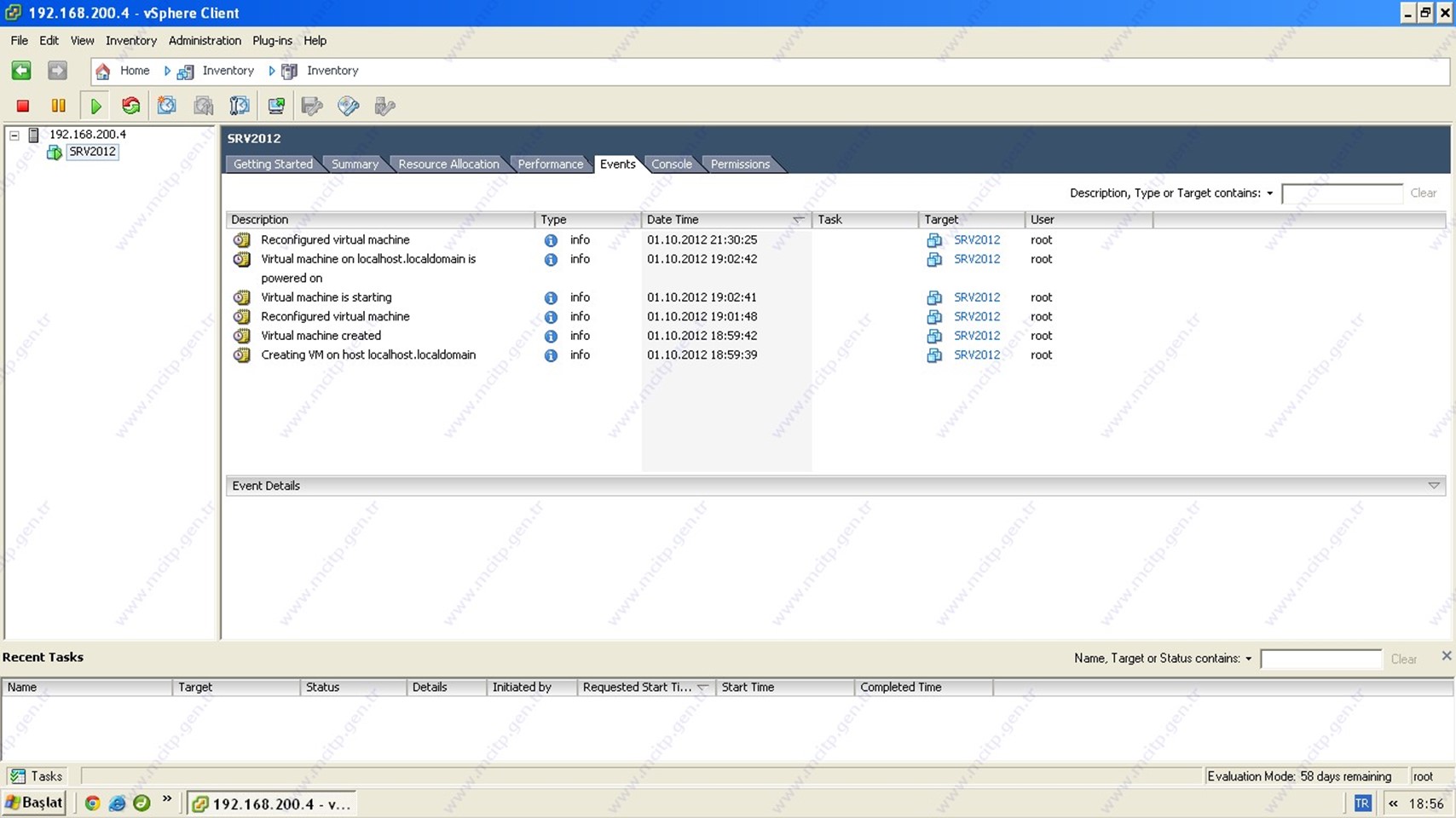Switch to the Performance tab

(x=551, y=164)
